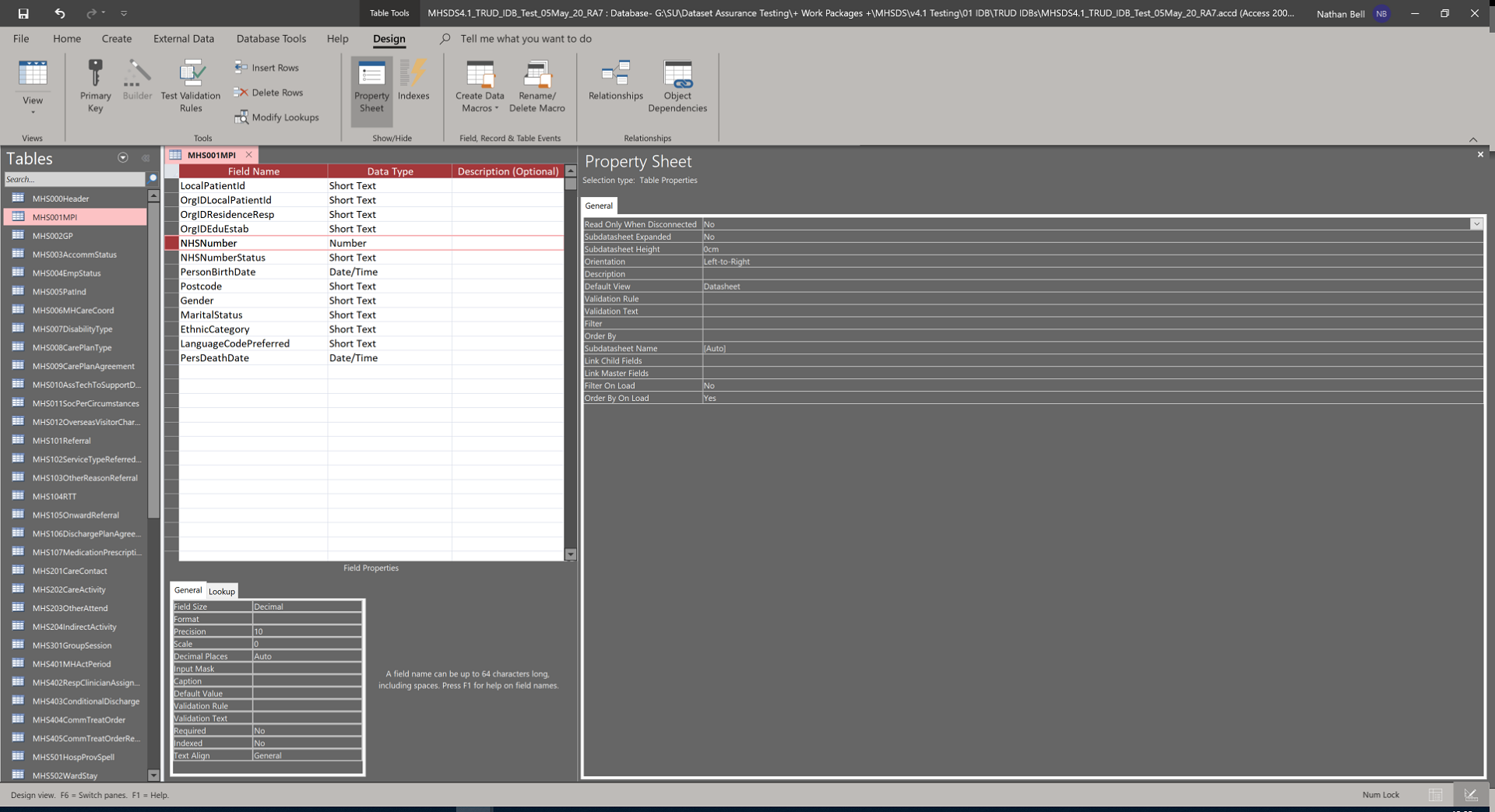Click Delete Rows in Tools group
Image resolution: width=1495 pixels, height=812 pixels.
pos(269,93)
